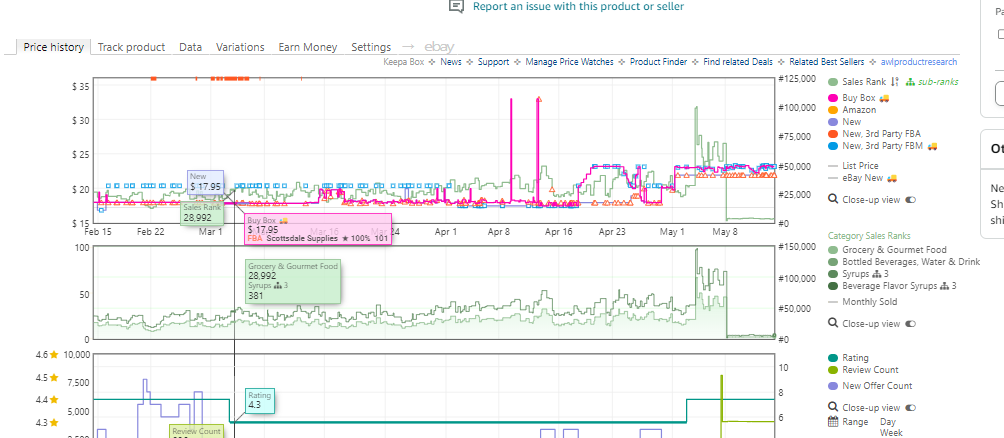Screen dimensions: 1004x438
Task: Open the Product Finder link
Action: point(658,62)
